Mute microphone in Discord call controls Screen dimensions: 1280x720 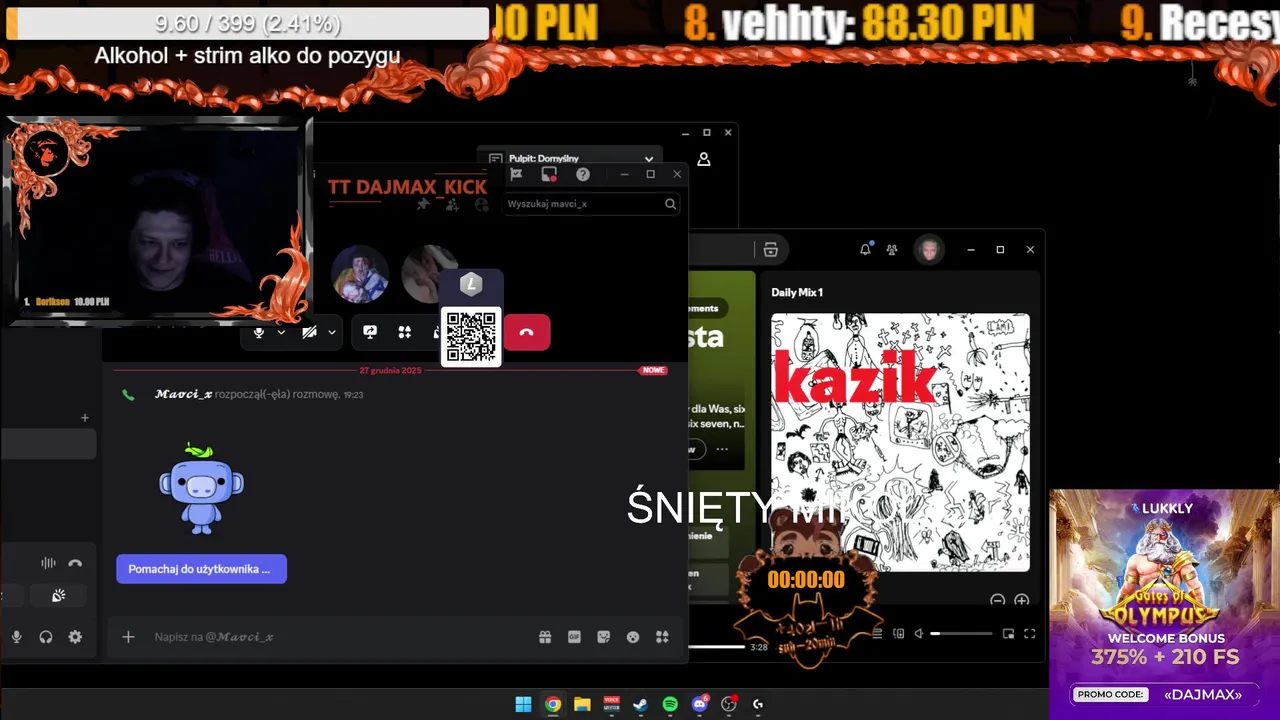point(258,332)
